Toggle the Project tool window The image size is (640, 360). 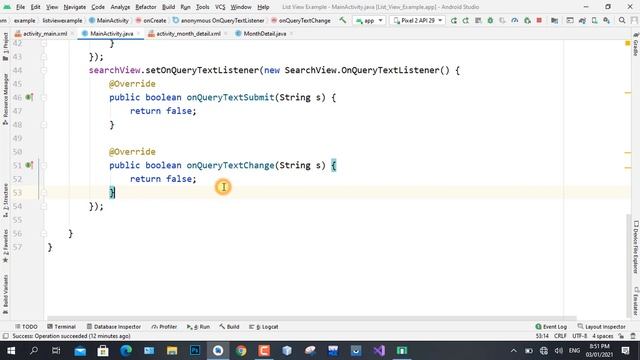point(5,47)
